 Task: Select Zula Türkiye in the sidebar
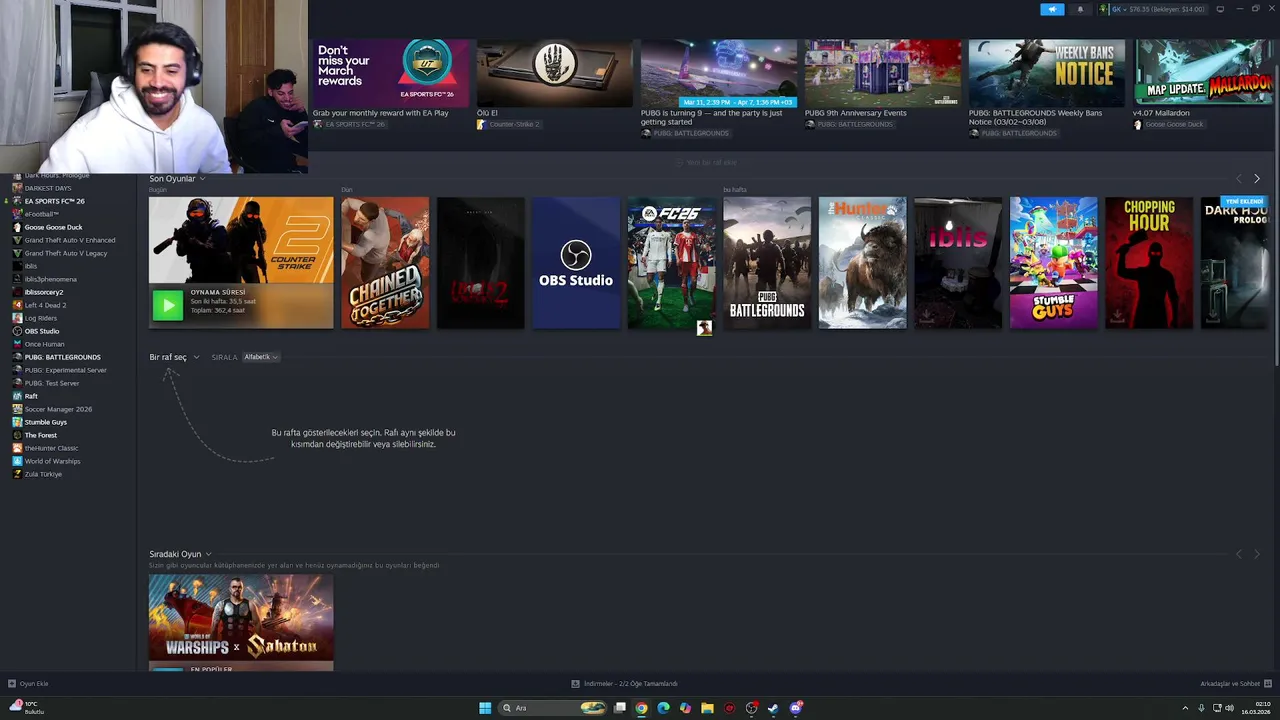click(x=43, y=474)
